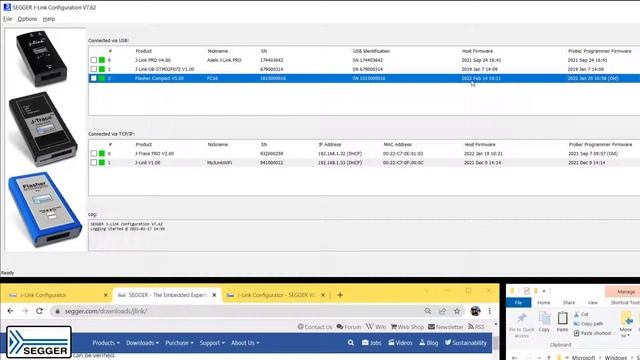Click serial number 174403642 in the SN column
The width and height of the screenshot is (640, 360).
pos(271,60)
